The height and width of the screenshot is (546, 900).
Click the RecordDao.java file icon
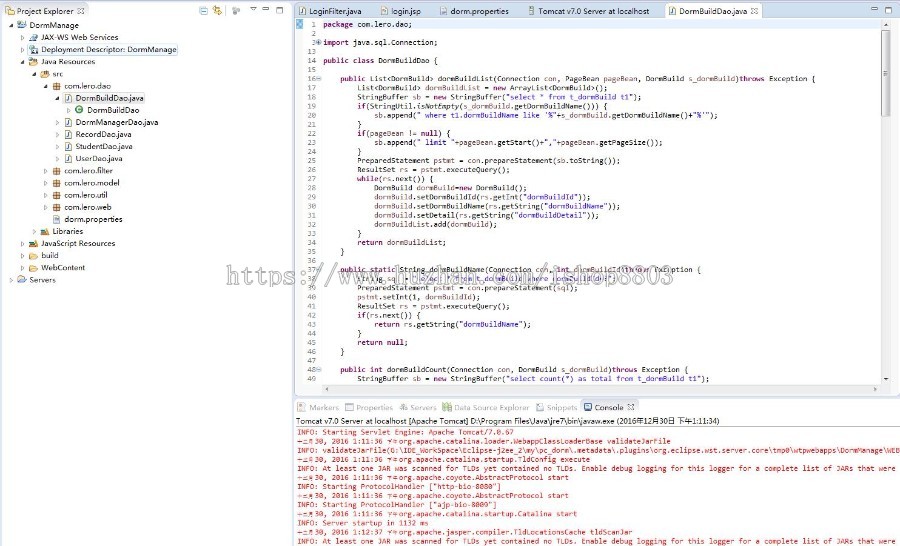(x=68, y=134)
